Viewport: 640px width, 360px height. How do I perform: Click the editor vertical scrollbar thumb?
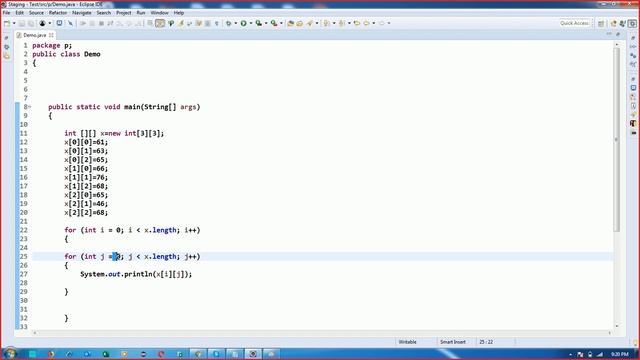(x=616, y=140)
